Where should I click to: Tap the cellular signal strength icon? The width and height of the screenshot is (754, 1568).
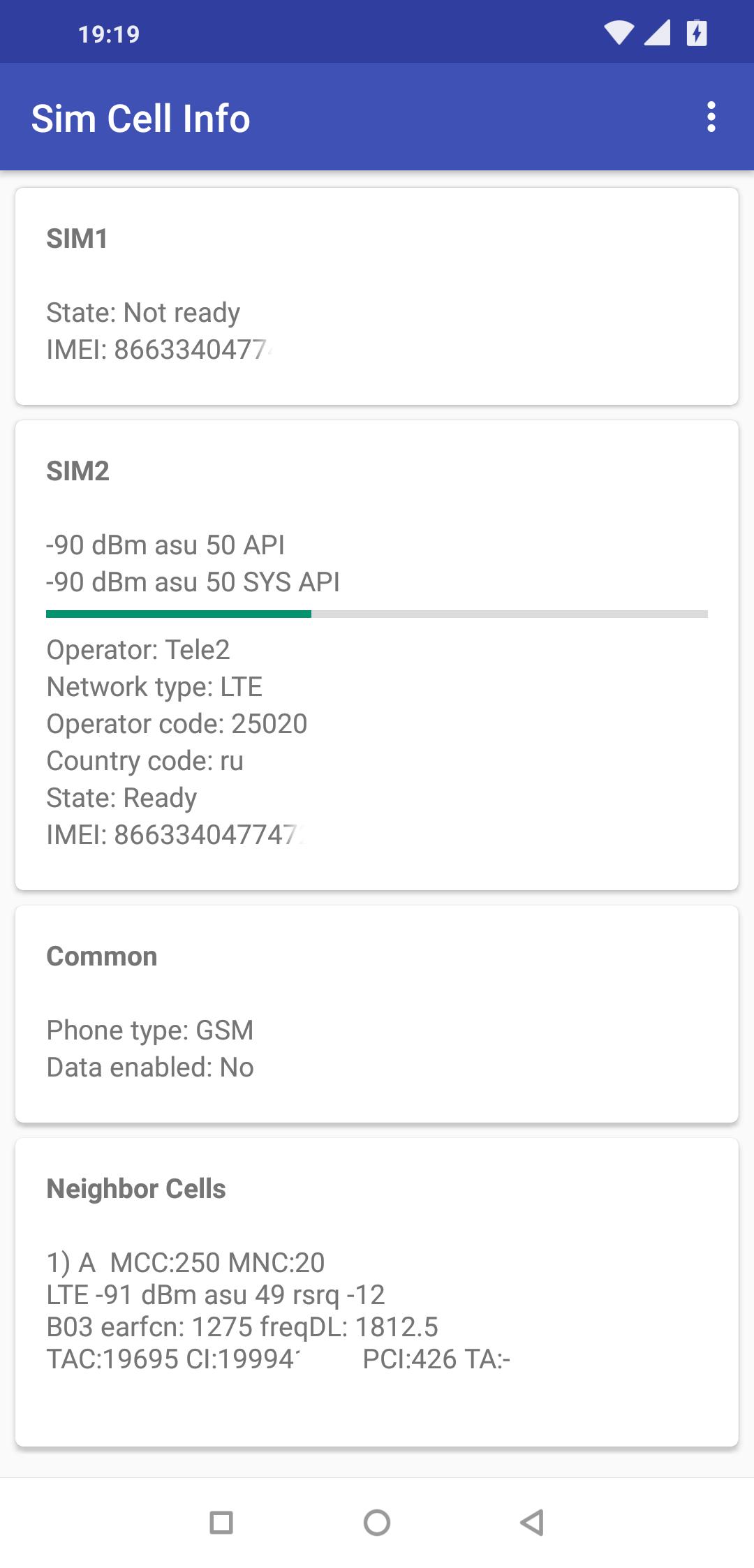(657, 33)
